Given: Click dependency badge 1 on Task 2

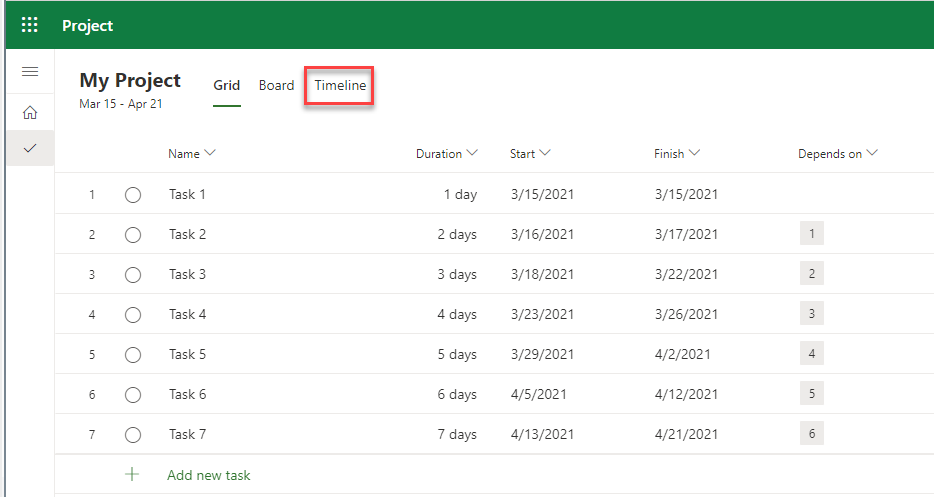Looking at the screenshot, I should point(811,234).
